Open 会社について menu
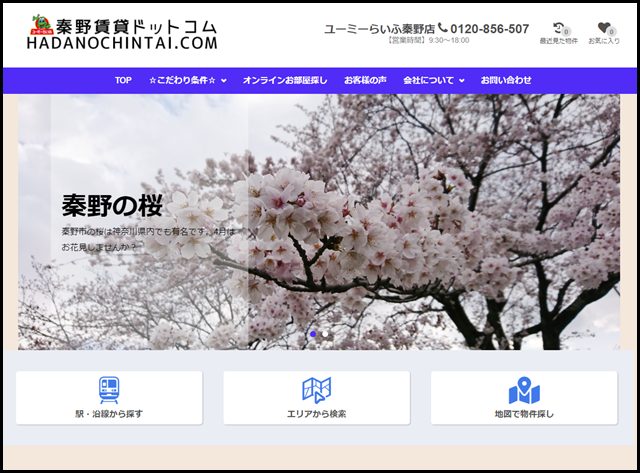This screenshot has width=640, height=473. pyautogui.click(x=428, y=80)
